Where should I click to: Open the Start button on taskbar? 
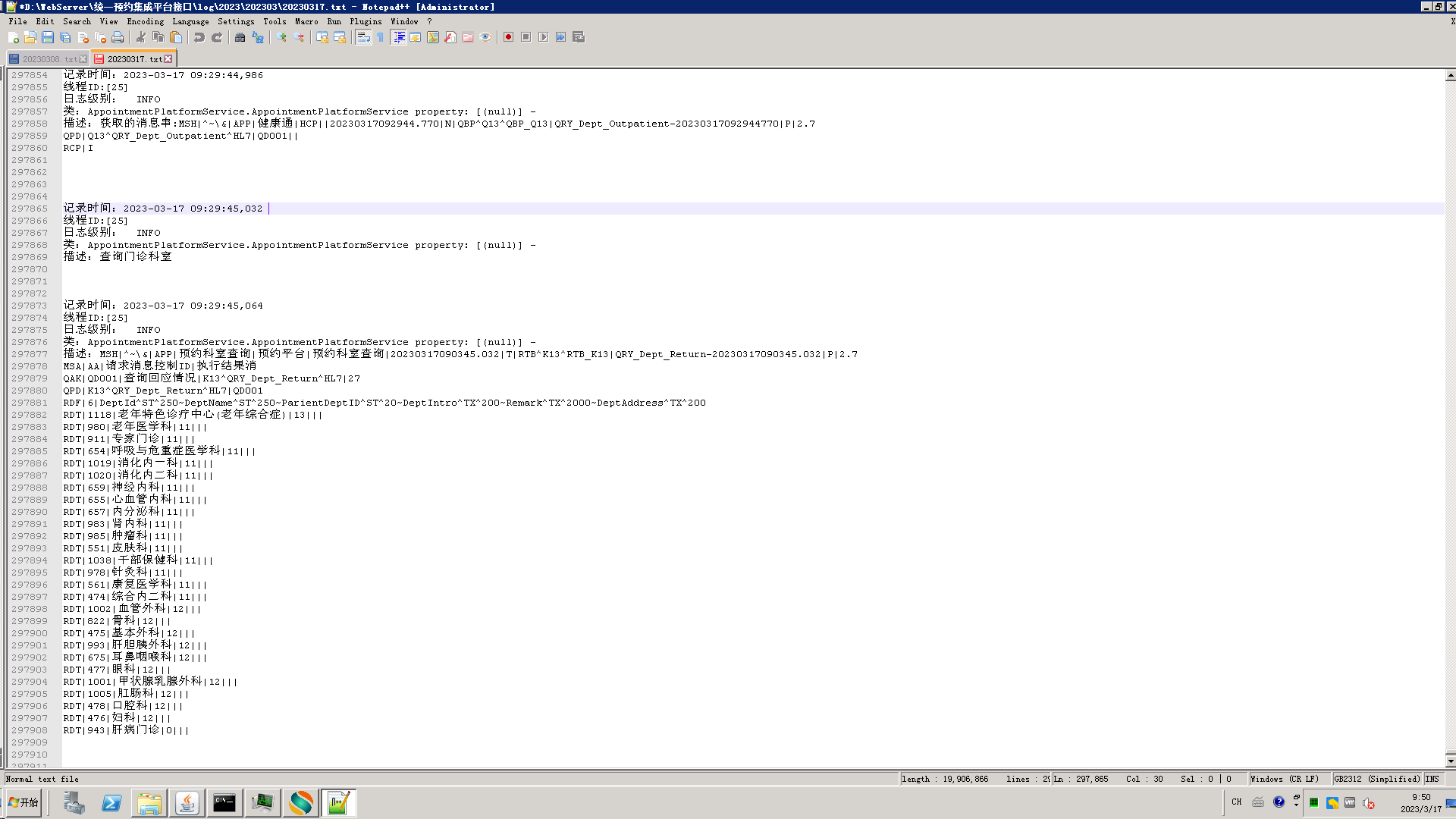(x=24, y=802)
